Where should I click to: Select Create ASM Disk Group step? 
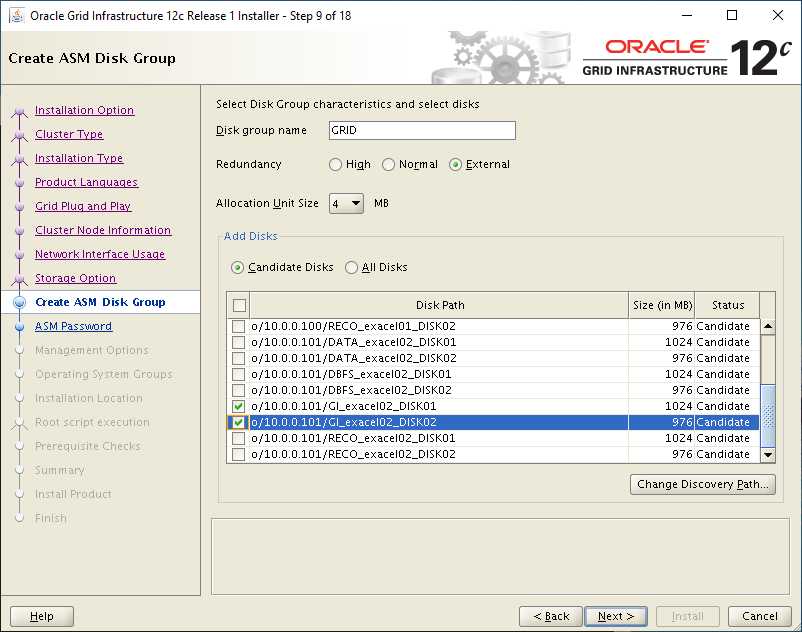pos(100,302)
